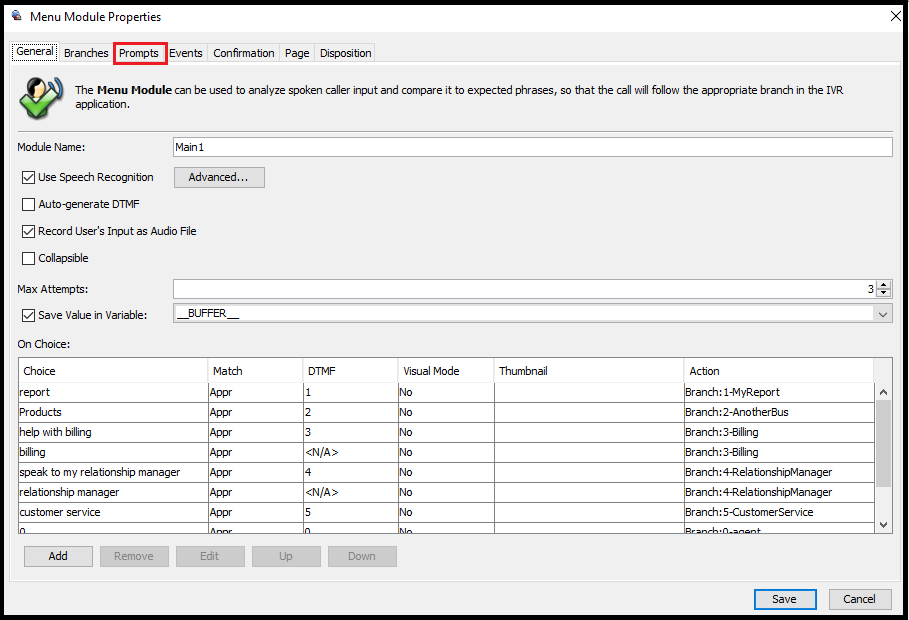
Task: Click Max Attempts decrement arrow
Action: [x=883, y=293]
